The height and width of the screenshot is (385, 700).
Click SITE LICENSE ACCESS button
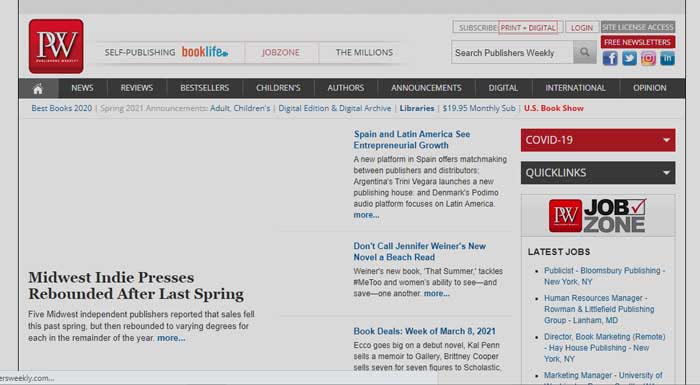click(x=638, y=27)
